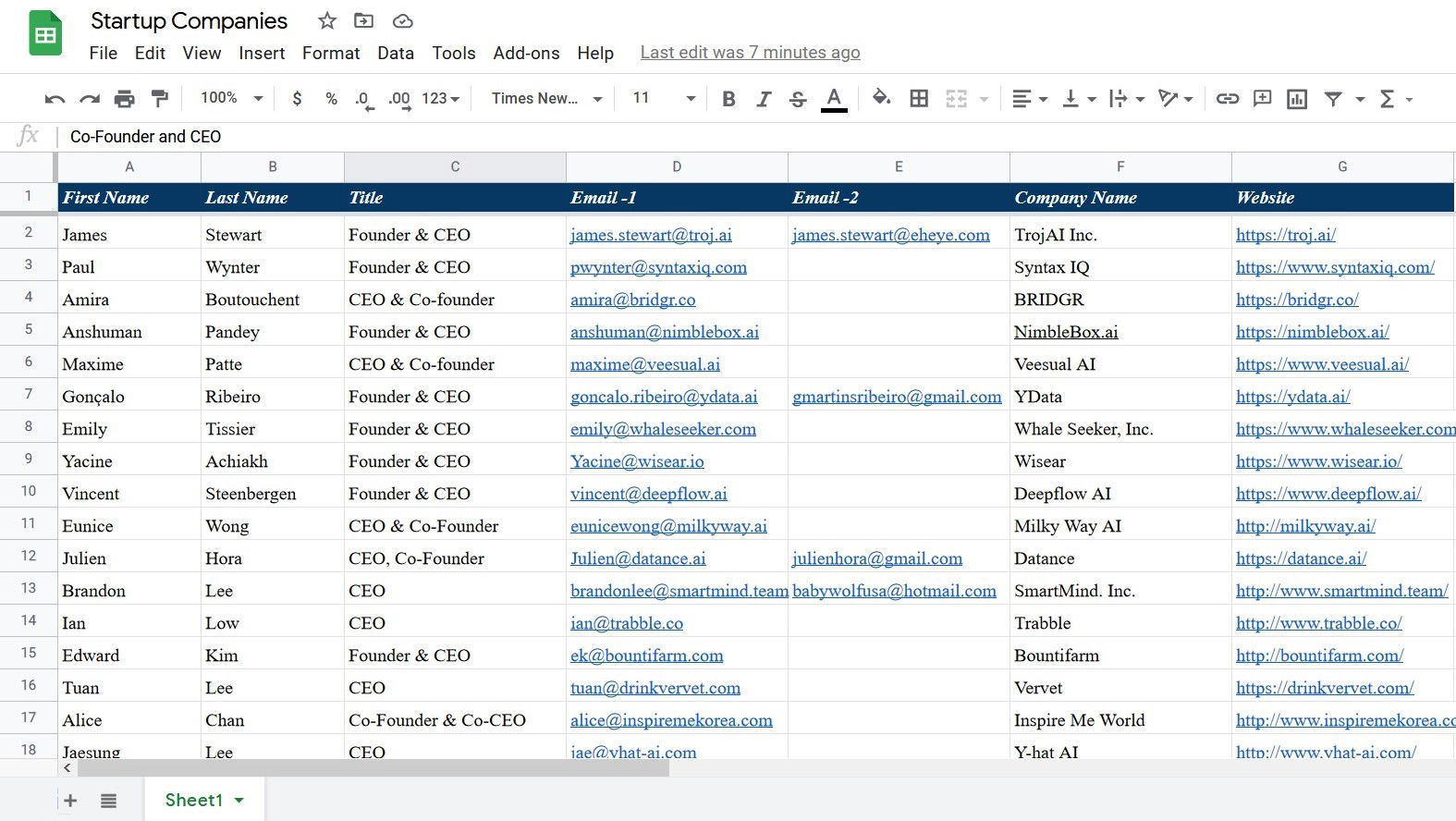Open the Data menu

pyautogui.click(x=396, y=53)
